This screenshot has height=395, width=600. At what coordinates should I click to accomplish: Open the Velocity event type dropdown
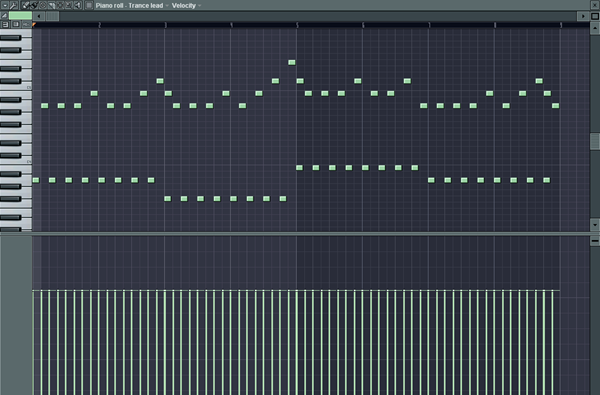pos(186,5)
